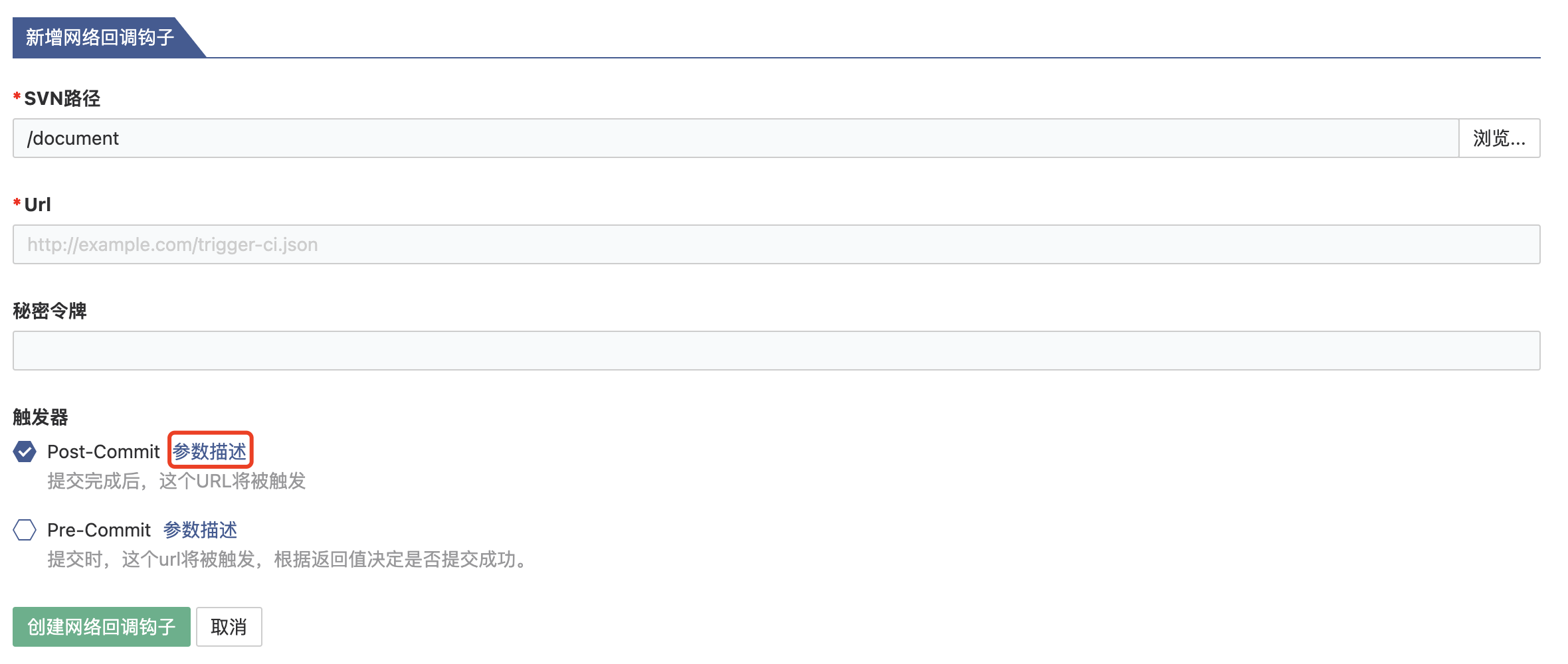The height and width of the screenshot is (664, 1568).
Task: Click the green 创建网络回调钩子 button
Action: pos(102,627)
